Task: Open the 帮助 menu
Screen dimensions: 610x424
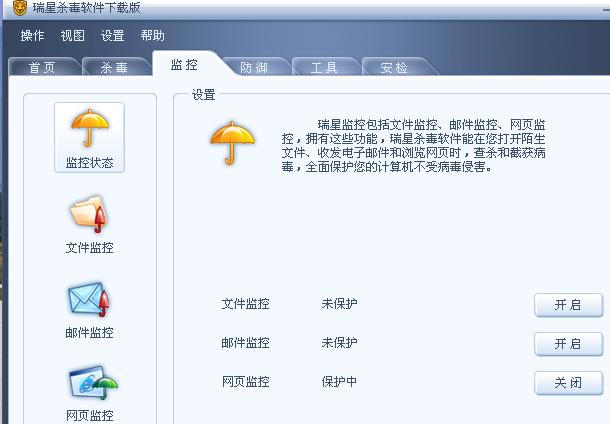Action: click(152, 36)
